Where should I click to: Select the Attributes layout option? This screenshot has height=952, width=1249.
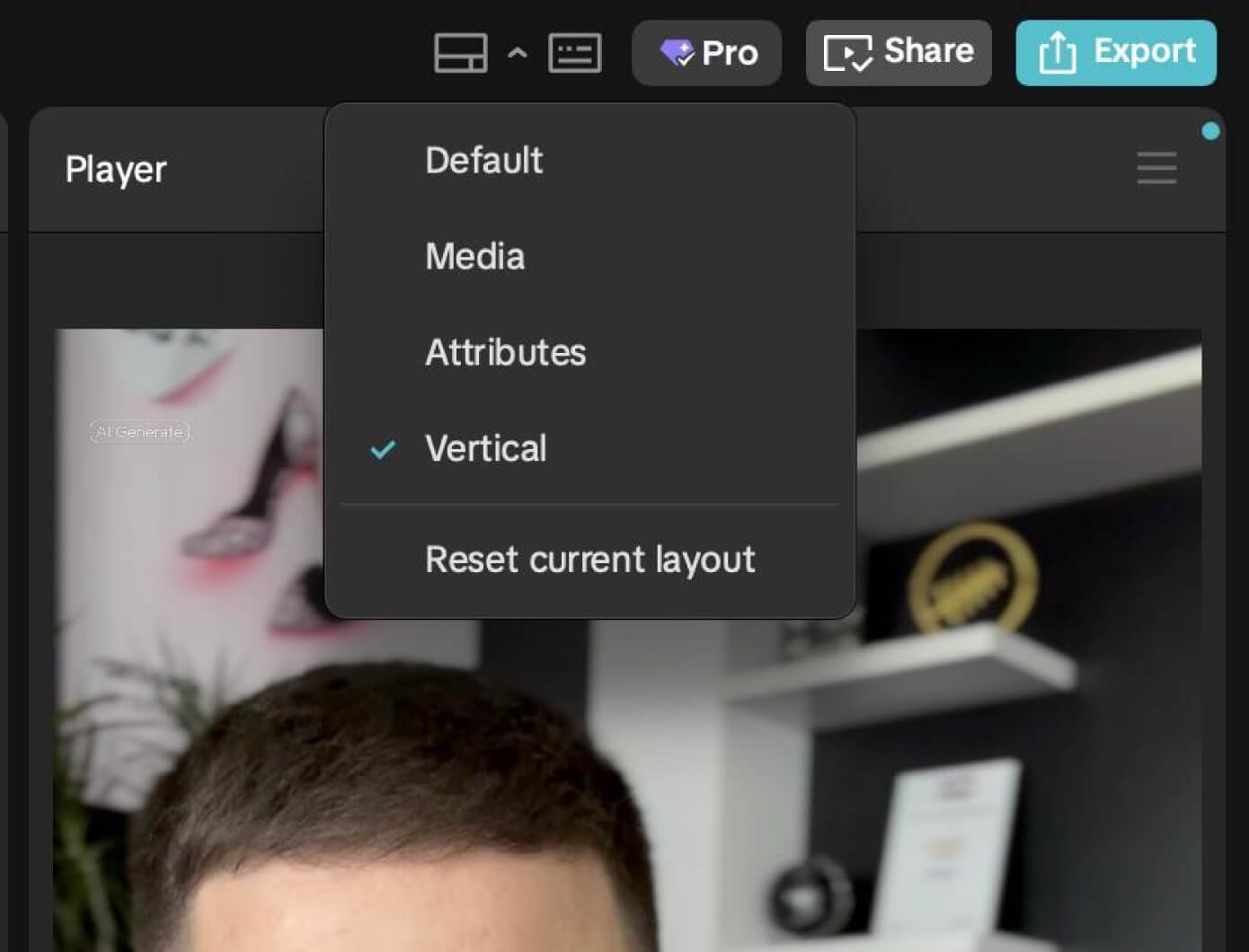[x=505, y=353]
